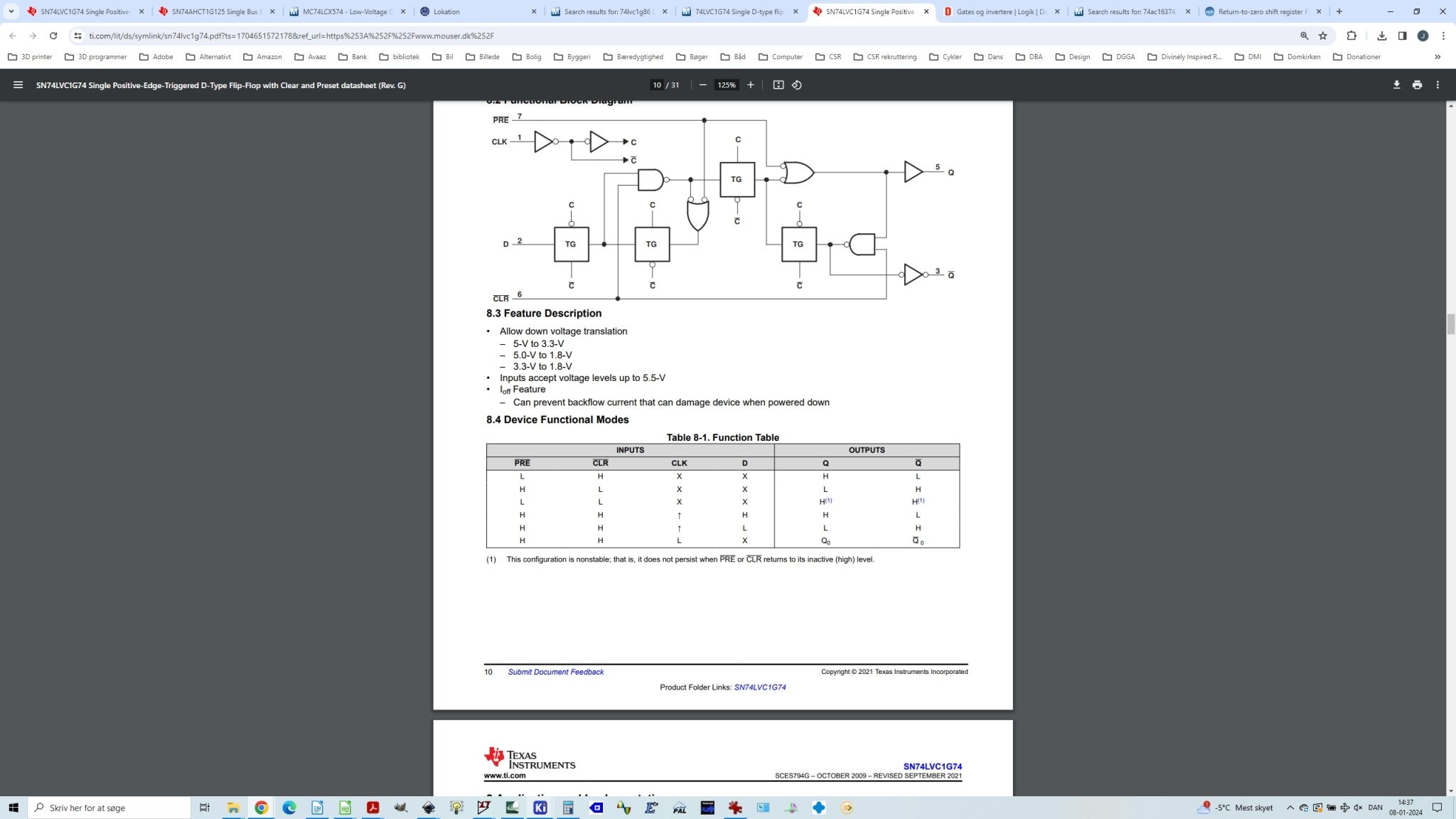Click the fit to page icon
Image resolution: width=1456 pixels, height=819 pixels.
tap(778, 85)
